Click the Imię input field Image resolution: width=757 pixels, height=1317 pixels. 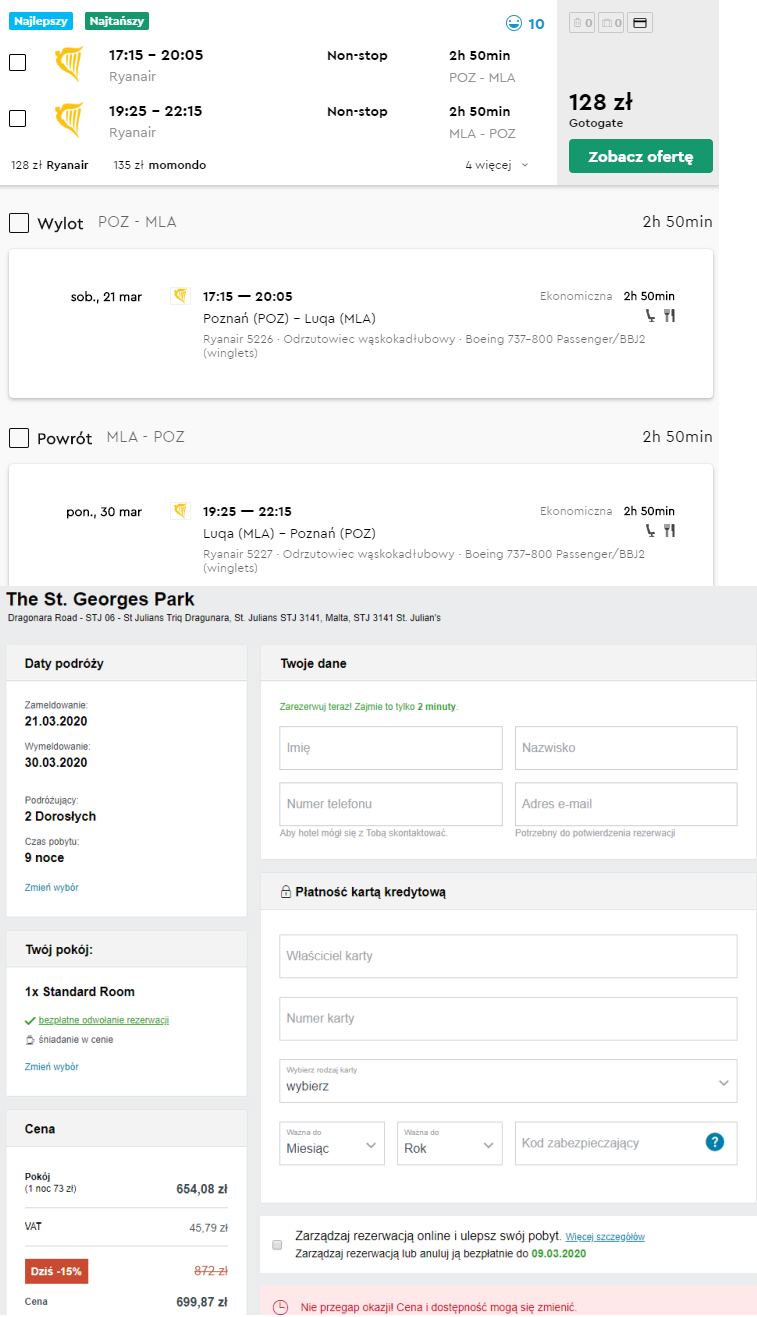point(391,748)
